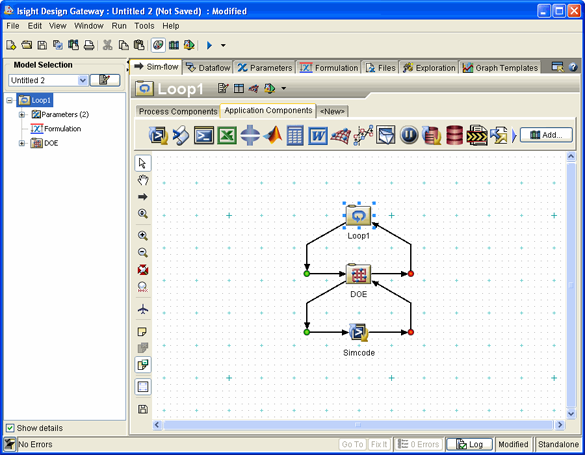Screen dimensions: 585x455
Task: Open the Untitled 2 model dropdown
Action: tap(82, 80)
